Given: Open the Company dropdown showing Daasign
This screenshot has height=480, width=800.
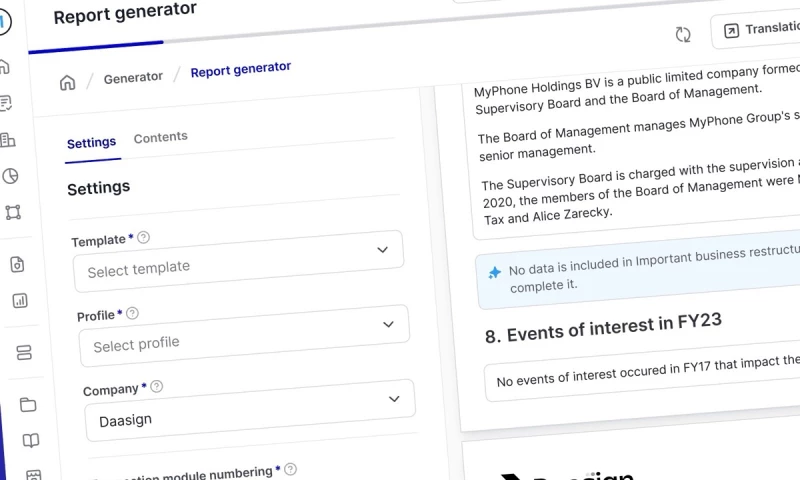Looking at the screenshot, I should click(x=250, y=411).
